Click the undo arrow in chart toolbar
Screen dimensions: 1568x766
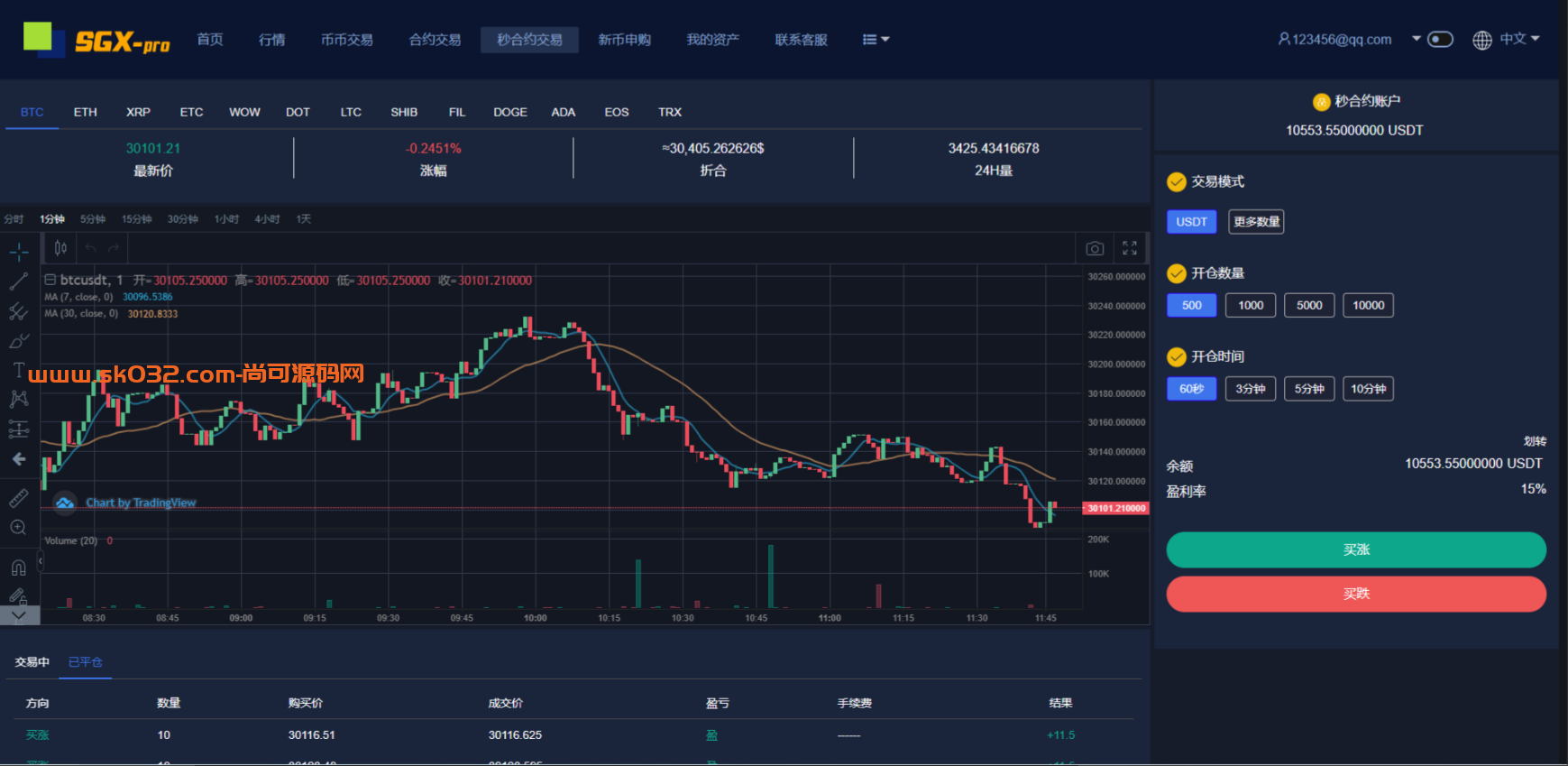tap(90, 248)
